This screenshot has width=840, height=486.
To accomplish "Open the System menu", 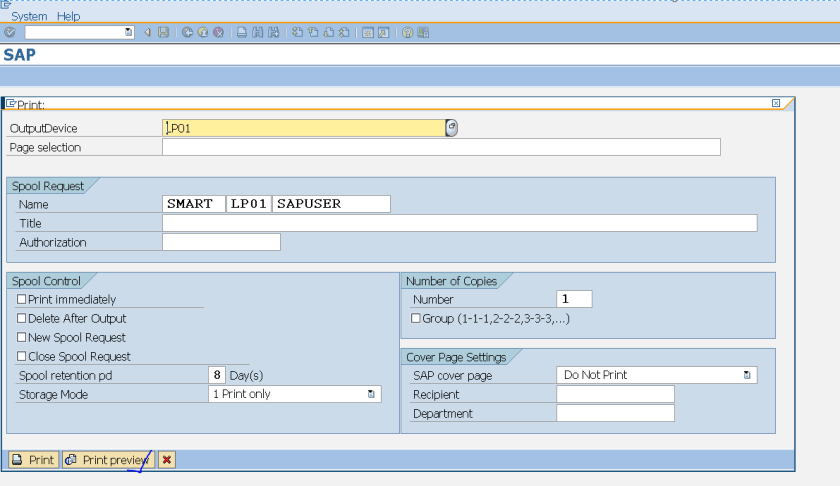I will pos(29,17).
